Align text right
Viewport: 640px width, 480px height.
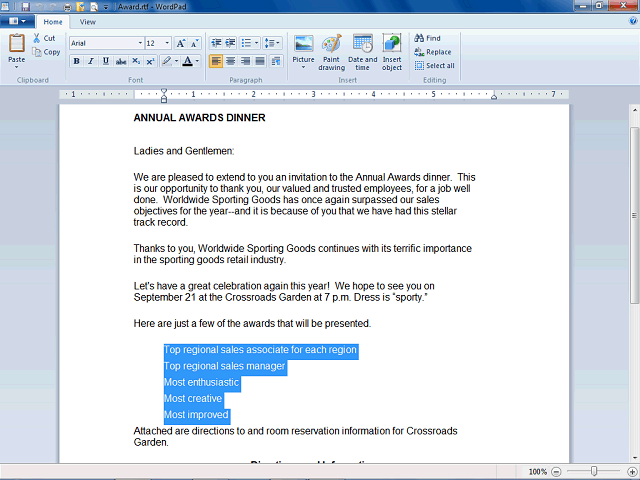coord(245,61)
